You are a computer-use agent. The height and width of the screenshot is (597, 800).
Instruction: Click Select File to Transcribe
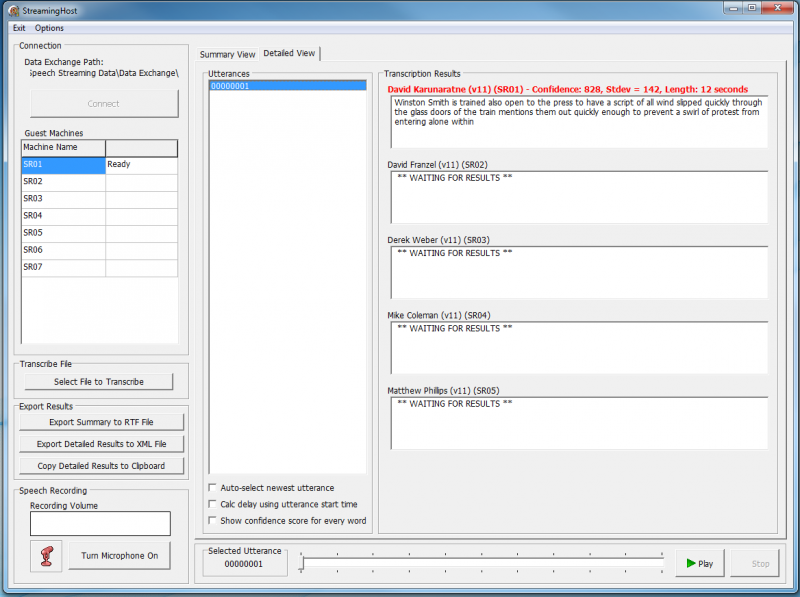98,382
